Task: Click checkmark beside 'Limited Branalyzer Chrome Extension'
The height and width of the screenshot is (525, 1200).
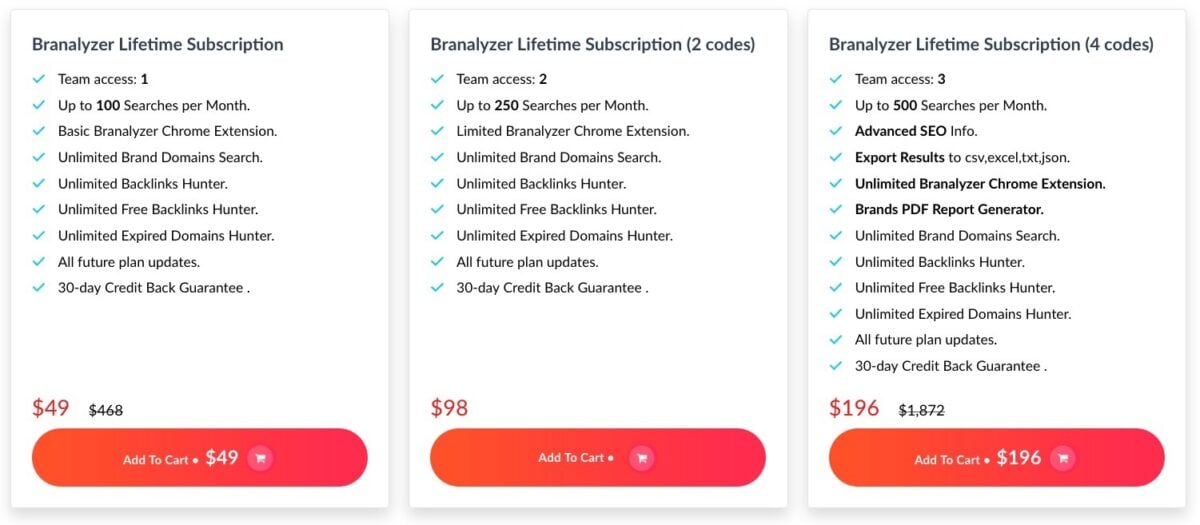Action: [x=438, y=131]
